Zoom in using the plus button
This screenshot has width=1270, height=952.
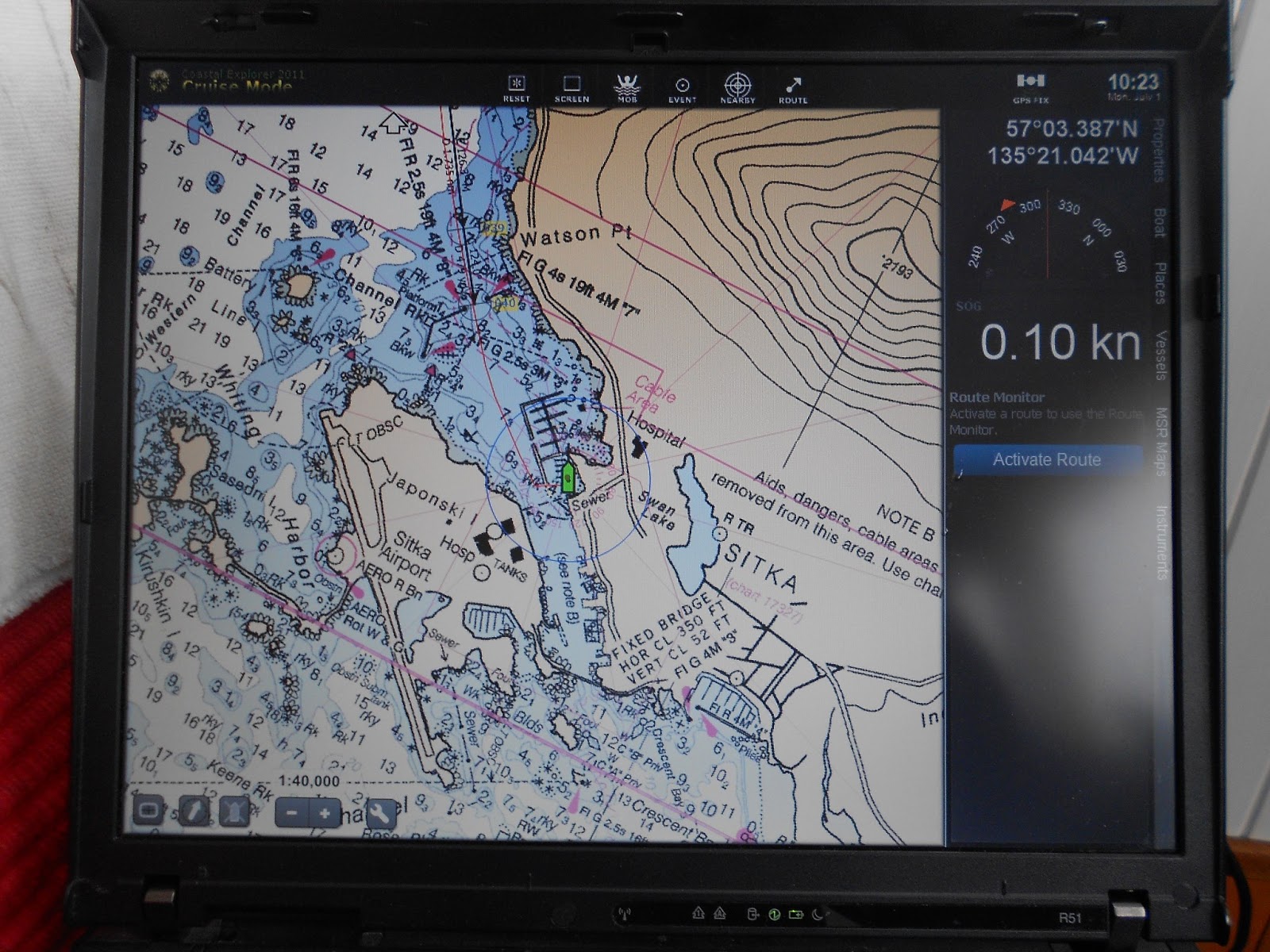tap(324, 813)
